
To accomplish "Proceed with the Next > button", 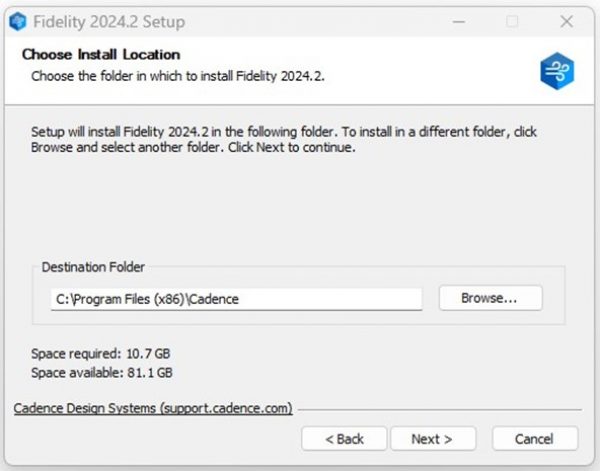I will coord(433,438).
